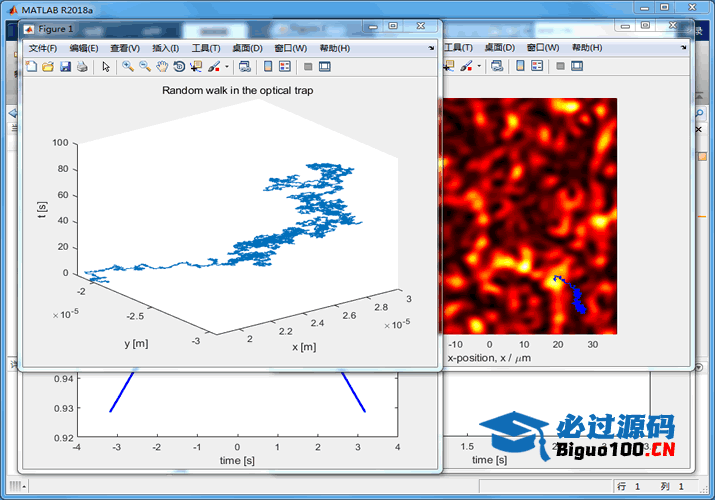The image size is (715, 500).
Task: Open file via folder icon in Figure 1
Action: pos(48,67)
